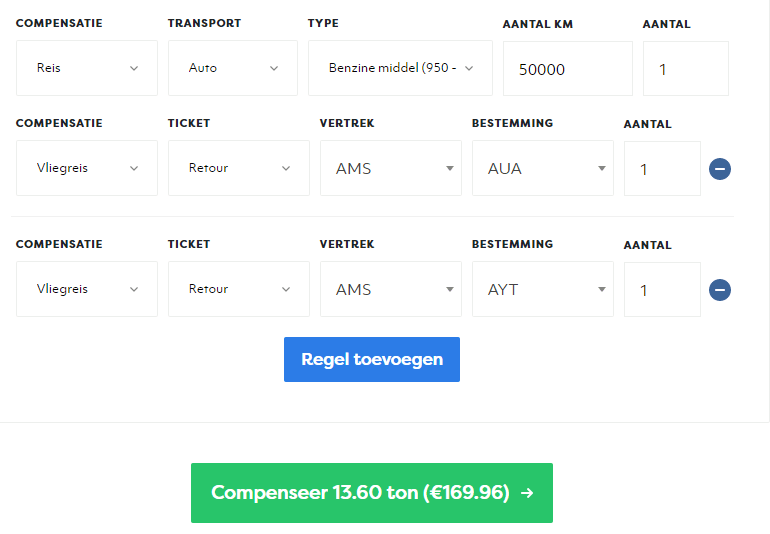Click the arrow on the Compenseer button

click(527, 493)
